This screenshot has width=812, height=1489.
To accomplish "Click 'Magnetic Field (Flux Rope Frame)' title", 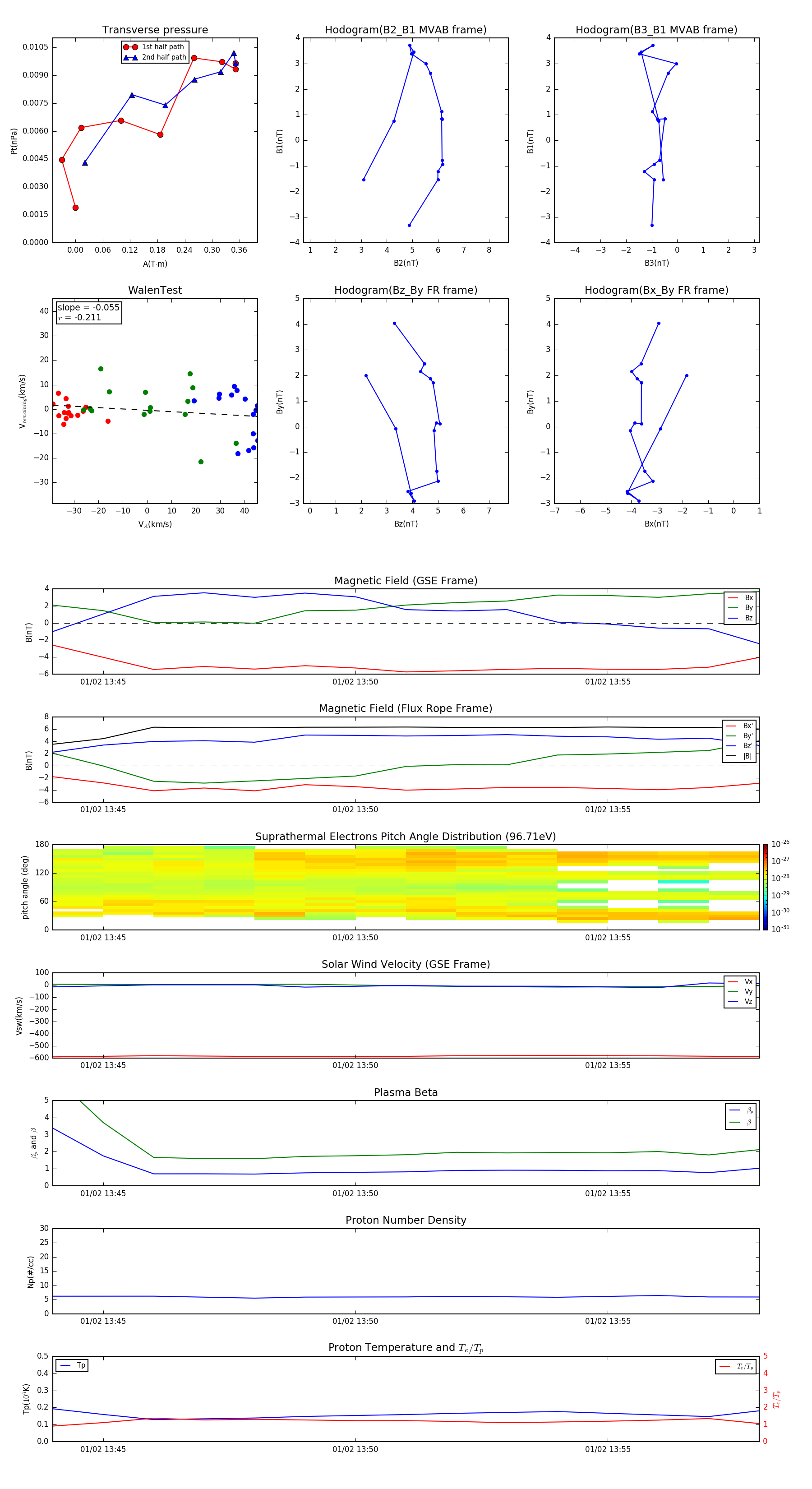I will 406,709.
